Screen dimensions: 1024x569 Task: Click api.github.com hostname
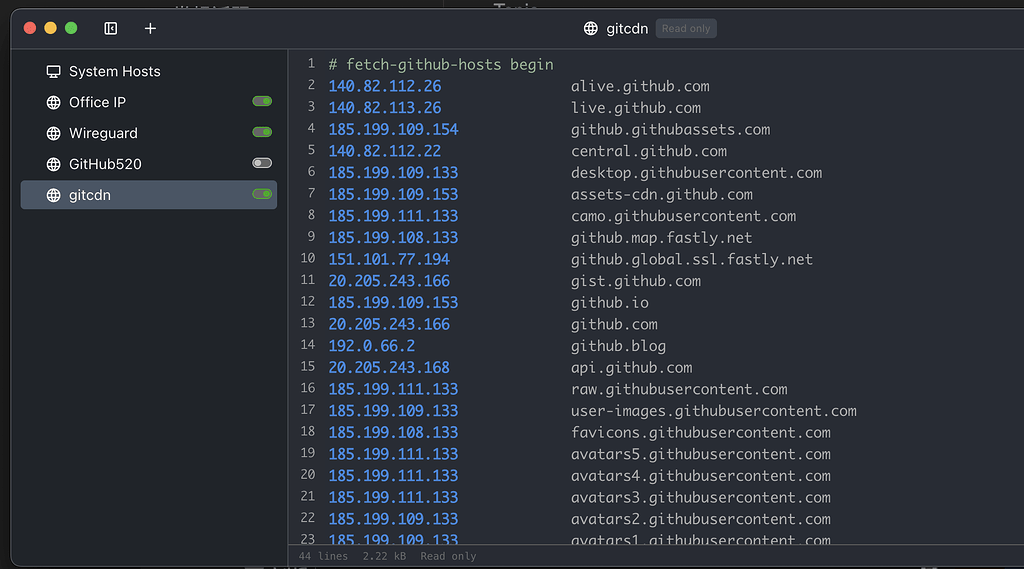[632, 367]
